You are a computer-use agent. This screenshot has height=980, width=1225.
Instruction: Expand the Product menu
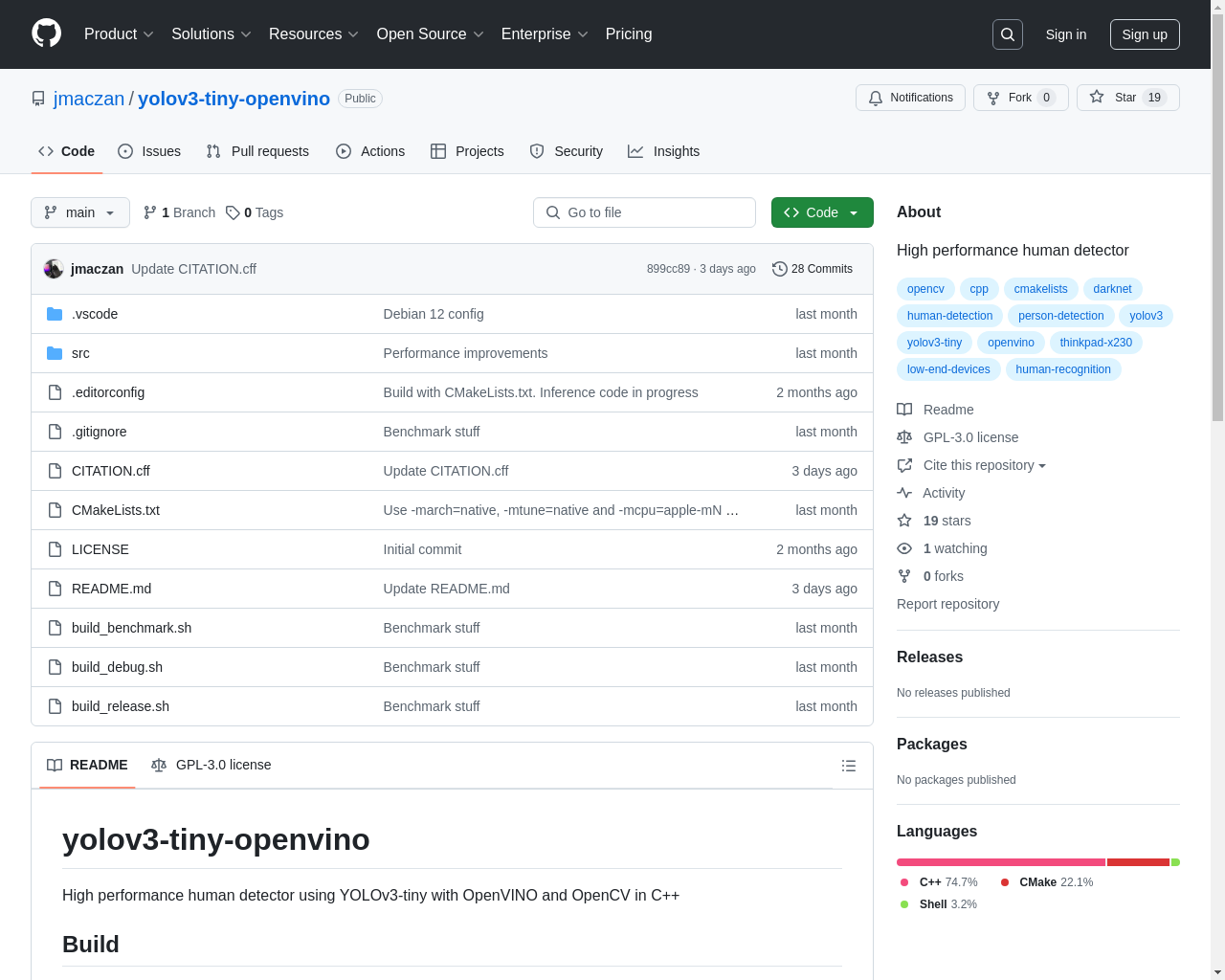(x=119, y=34)
